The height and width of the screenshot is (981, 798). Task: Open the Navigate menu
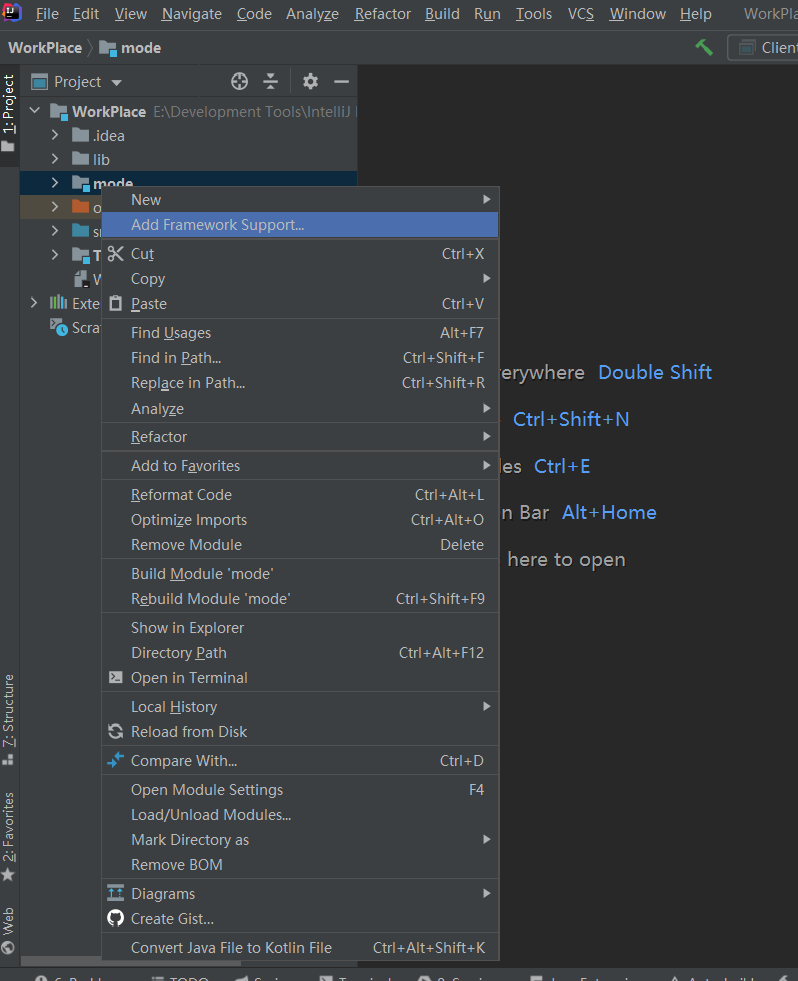click(x=192, y=14)
